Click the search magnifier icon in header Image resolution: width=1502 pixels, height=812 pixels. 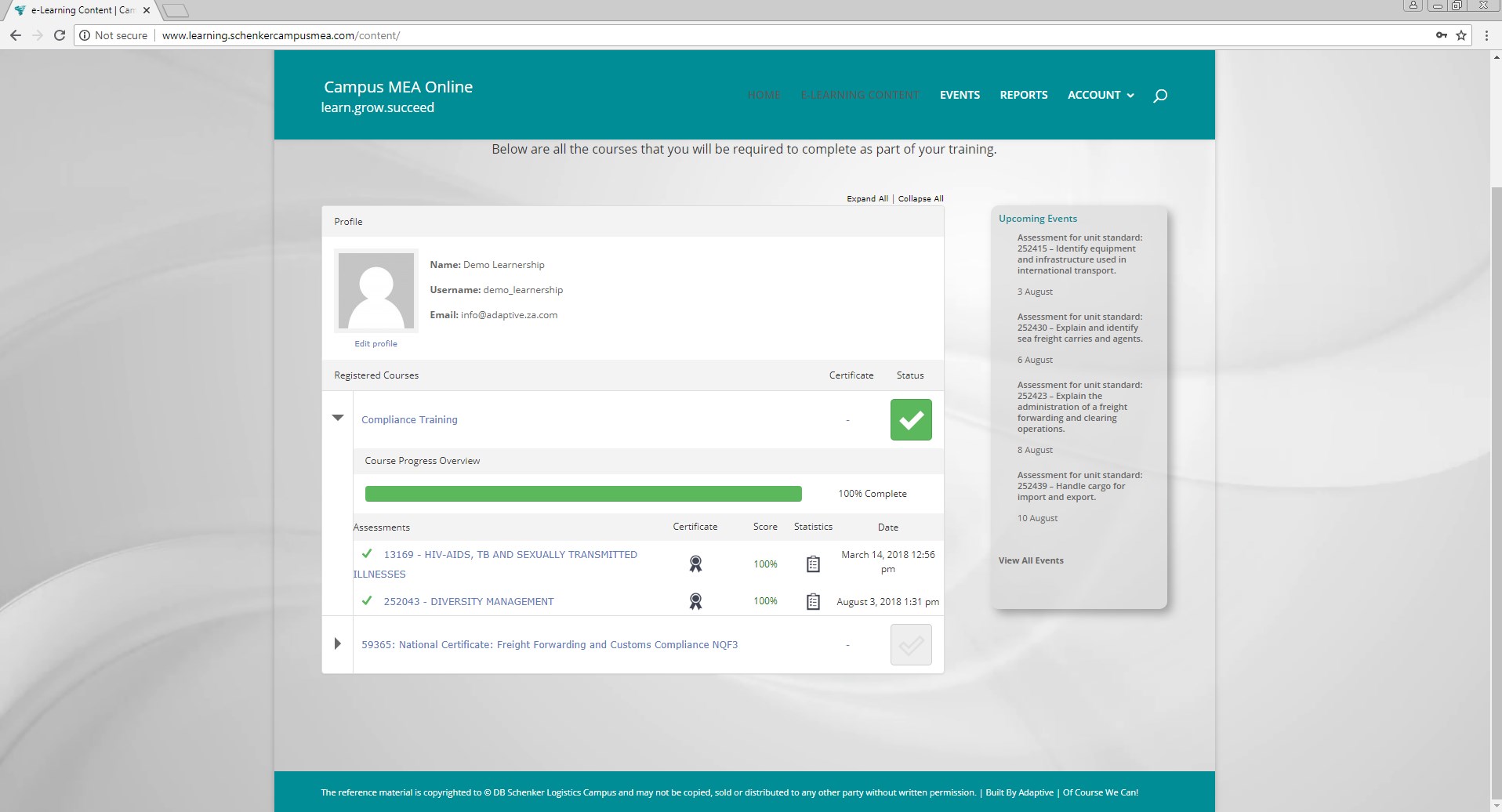coord(1160,96)
